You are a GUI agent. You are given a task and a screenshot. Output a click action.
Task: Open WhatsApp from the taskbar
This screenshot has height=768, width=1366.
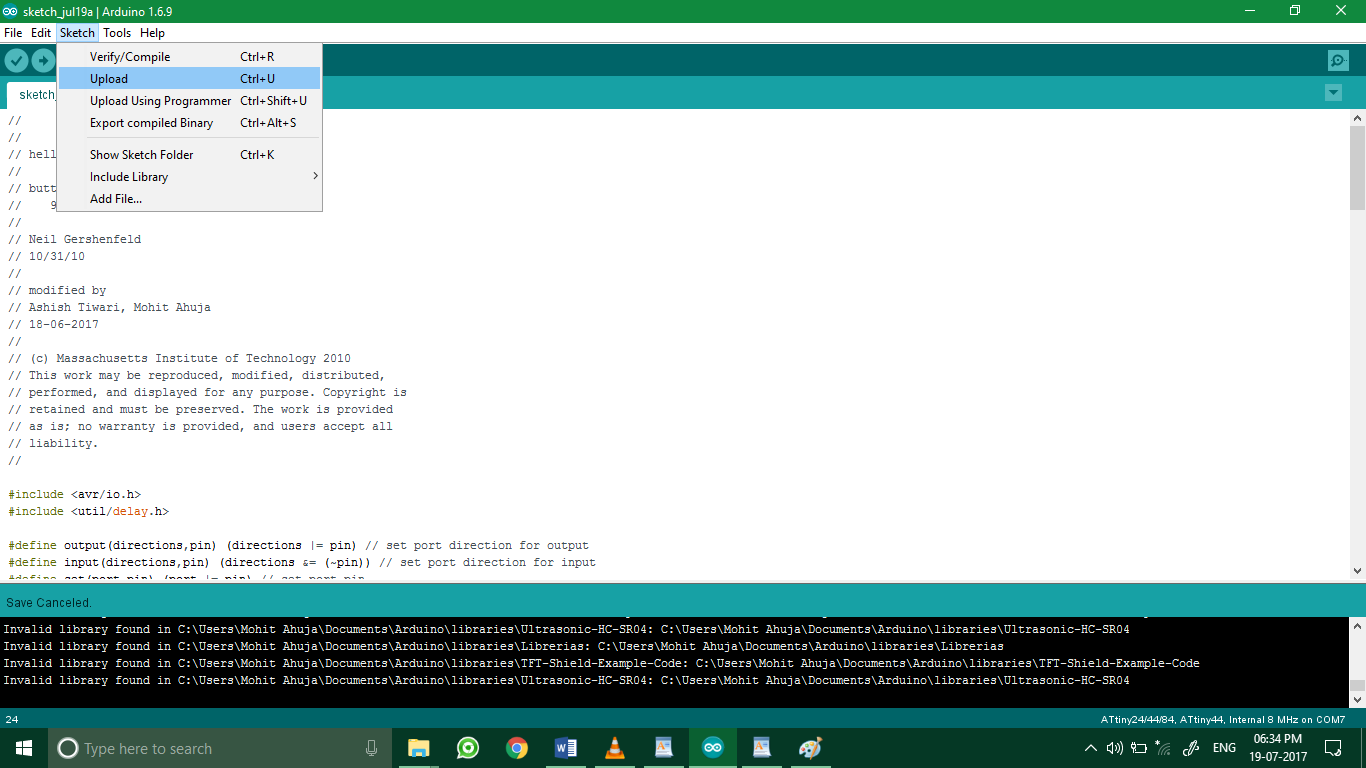467,748
